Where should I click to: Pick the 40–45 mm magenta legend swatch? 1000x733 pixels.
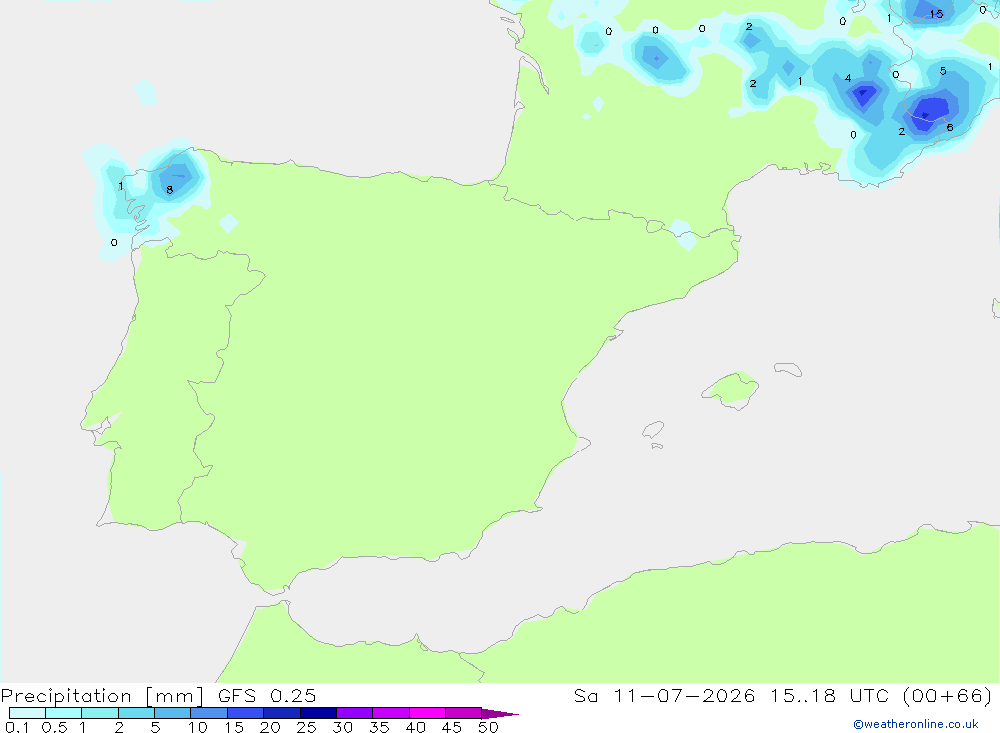point(427,713)
